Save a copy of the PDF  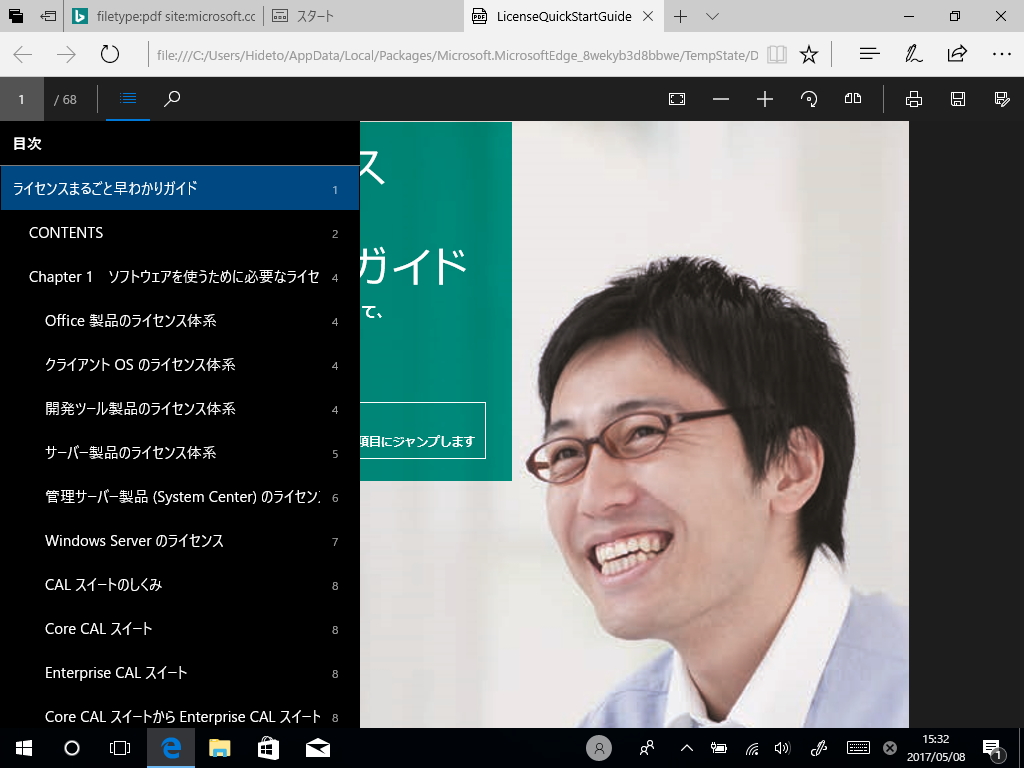click(958, 99)
